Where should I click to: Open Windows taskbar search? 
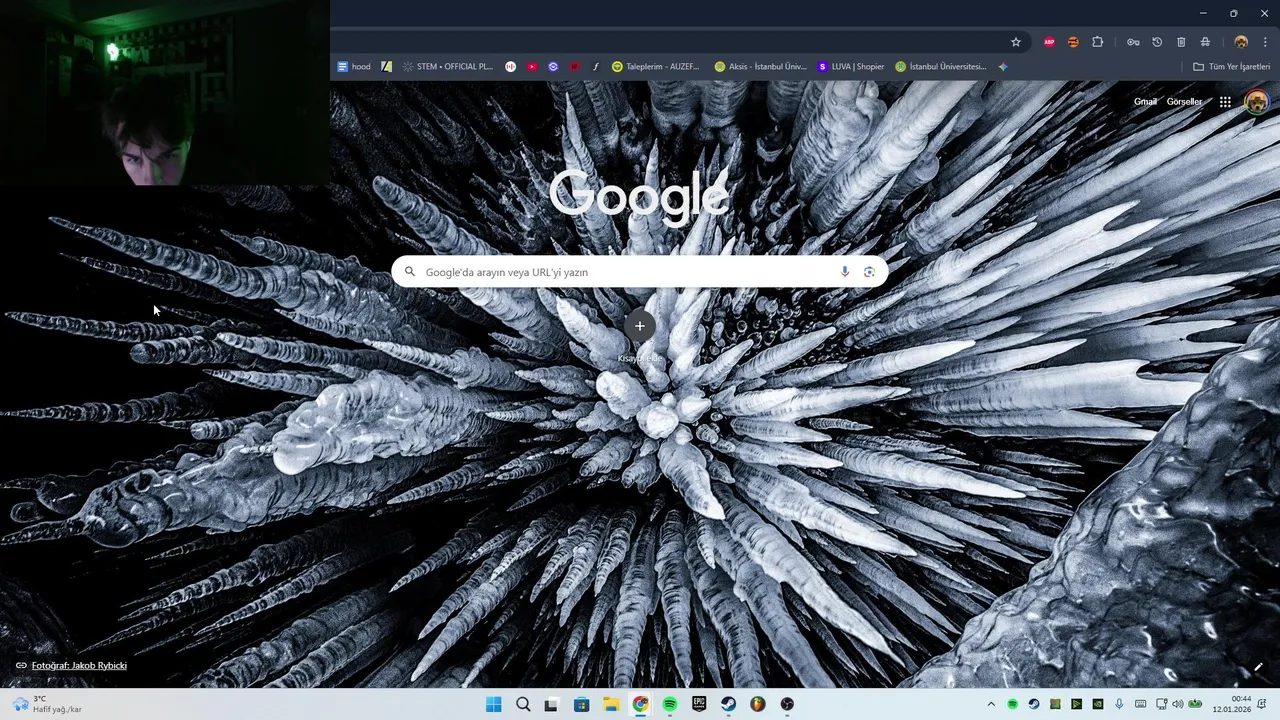pos(523,704)
